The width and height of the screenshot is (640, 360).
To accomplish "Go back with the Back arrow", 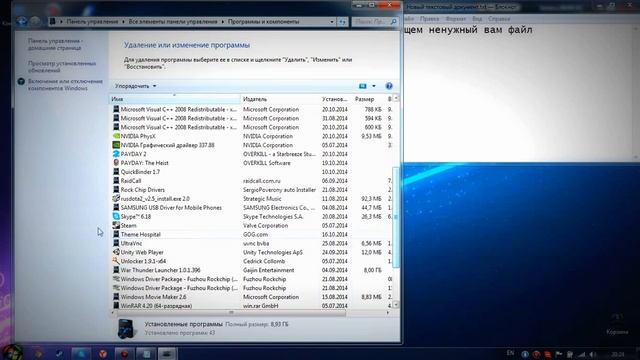I will pyautogui.click(x=22, y=21).
